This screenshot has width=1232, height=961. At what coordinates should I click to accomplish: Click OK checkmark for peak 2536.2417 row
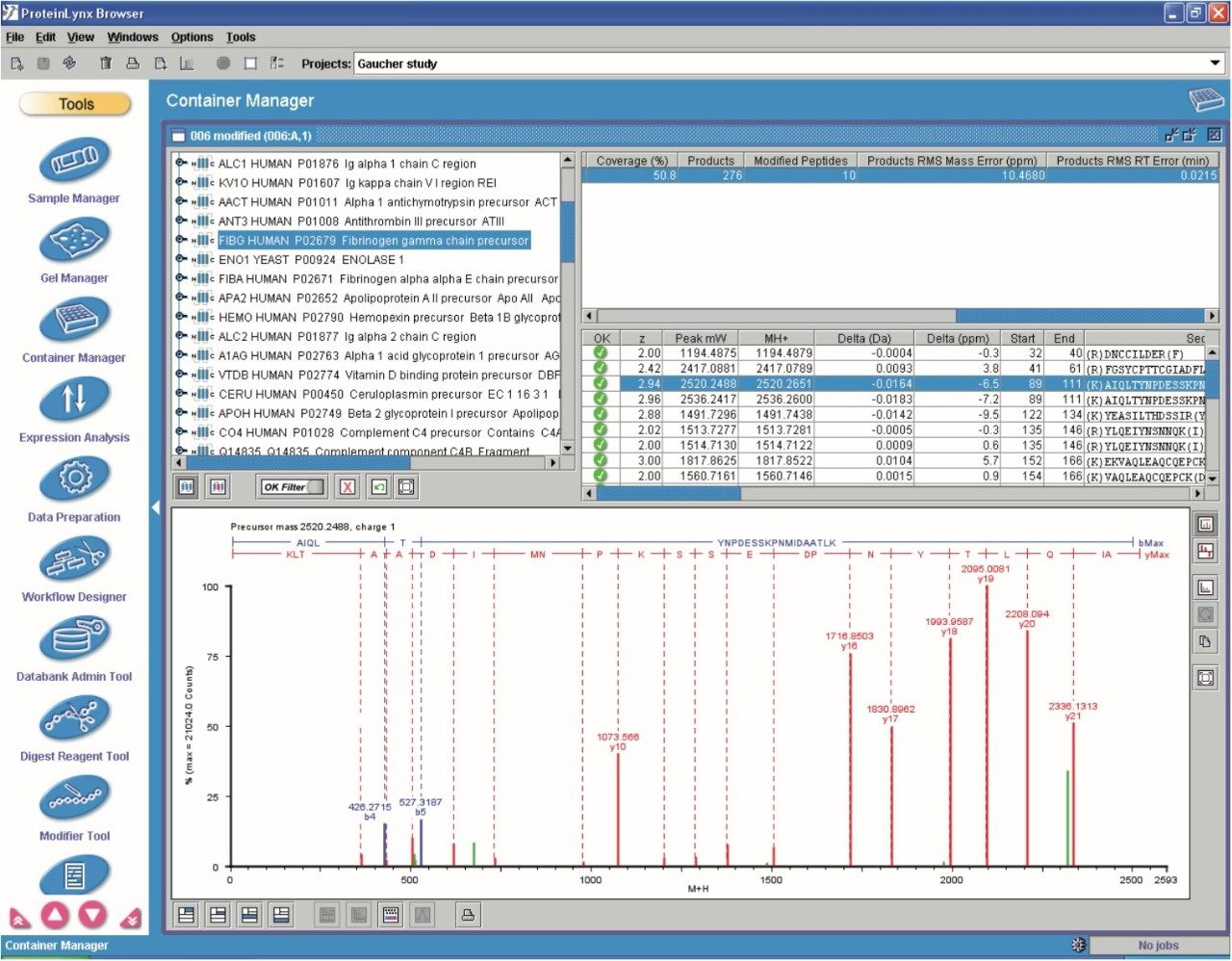(x=601, y=400)
